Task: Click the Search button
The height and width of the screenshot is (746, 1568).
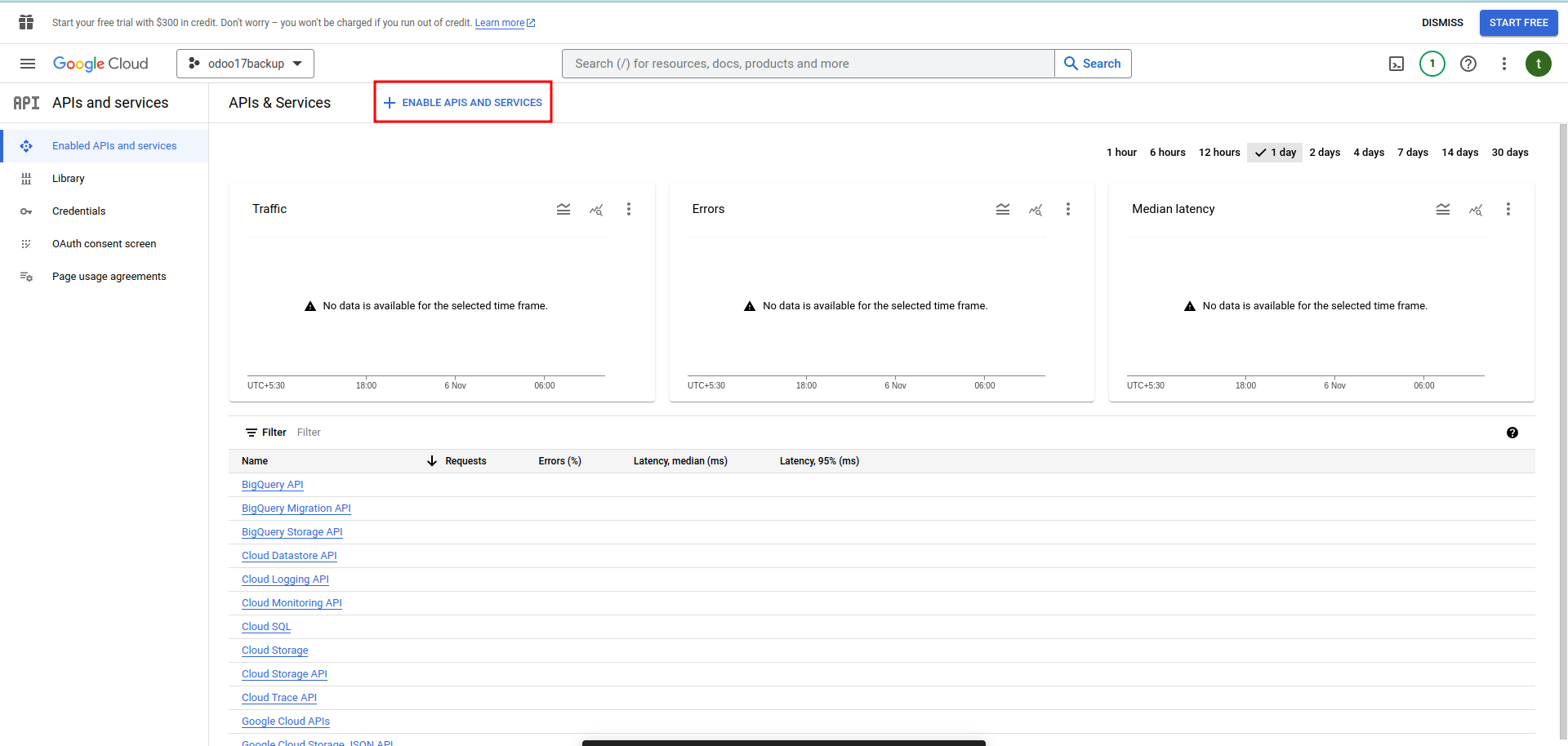Action: click(1093, 64)
